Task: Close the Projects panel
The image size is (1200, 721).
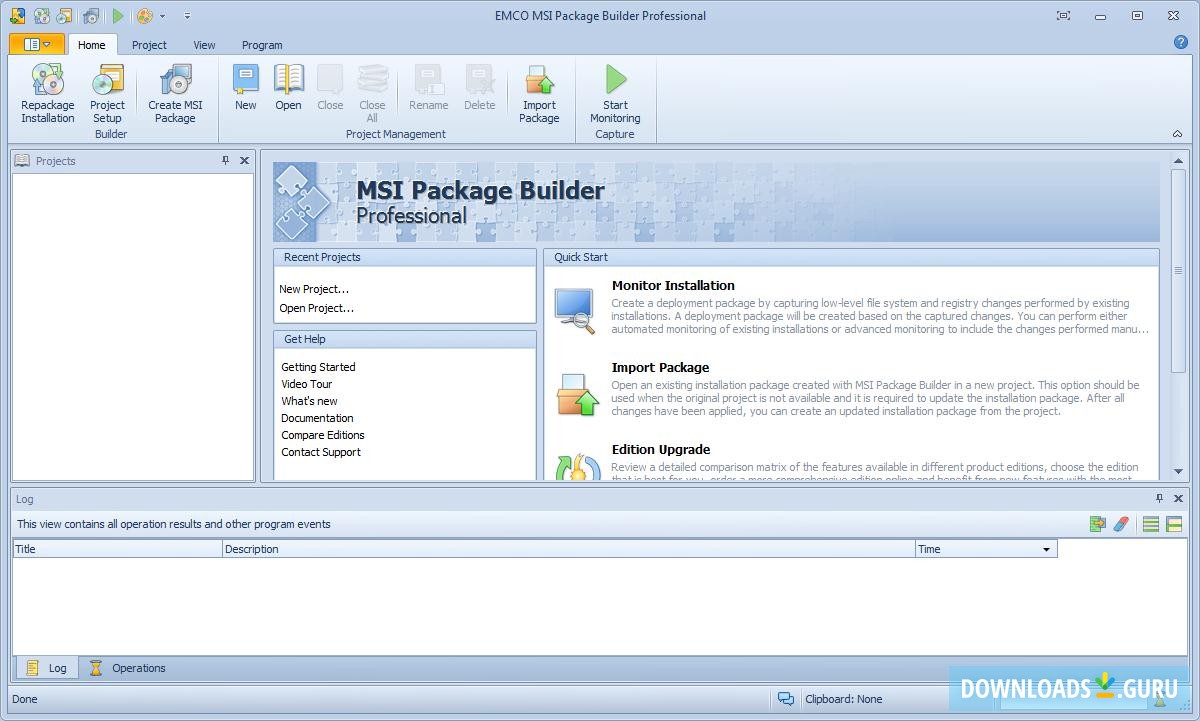Action: pyautogui.click(x=244, y=160)
